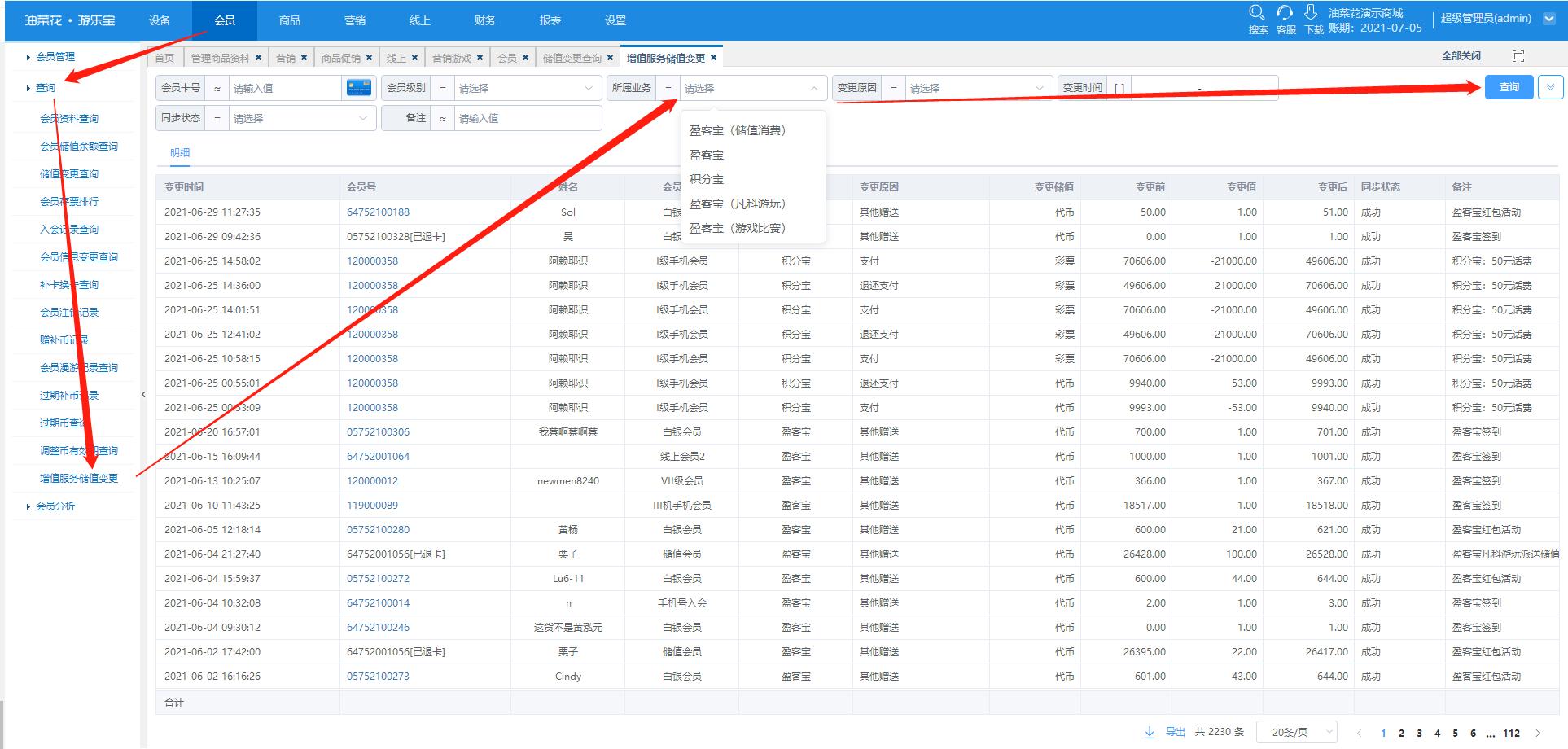Image resolution: width=1568 pixels, height=749 pixels.
Task: Go to page 112 in pagination
Action: coord(1511,733)
